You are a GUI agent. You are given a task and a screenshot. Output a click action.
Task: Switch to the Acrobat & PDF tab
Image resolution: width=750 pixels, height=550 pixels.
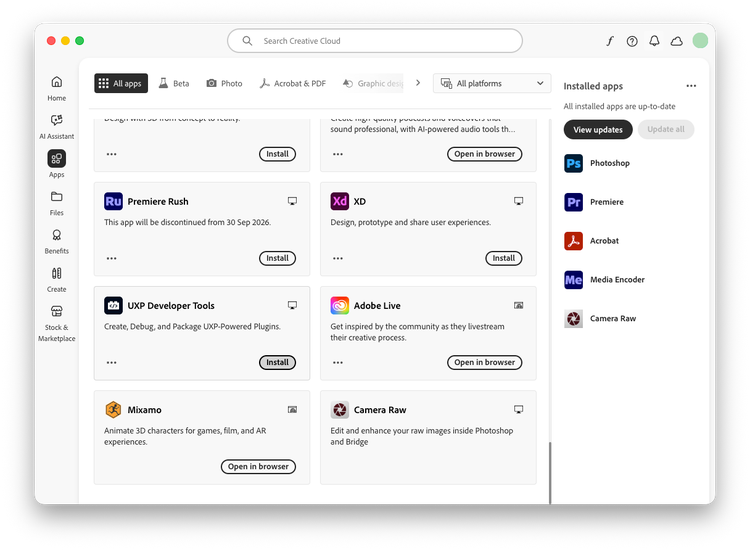[293, 83]
